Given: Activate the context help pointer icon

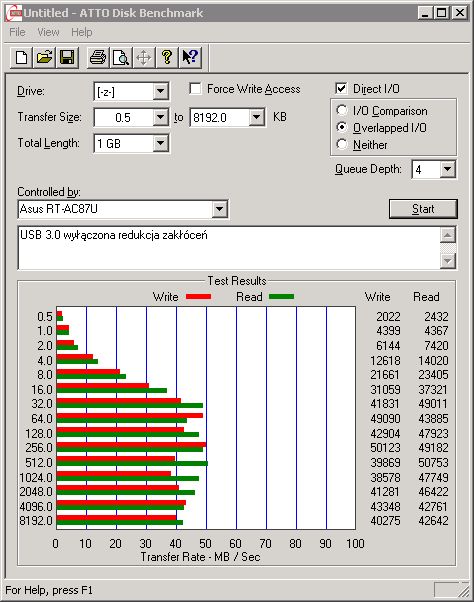Looking at the screenshot, I should pyautogui.click(x=190, y=58).
